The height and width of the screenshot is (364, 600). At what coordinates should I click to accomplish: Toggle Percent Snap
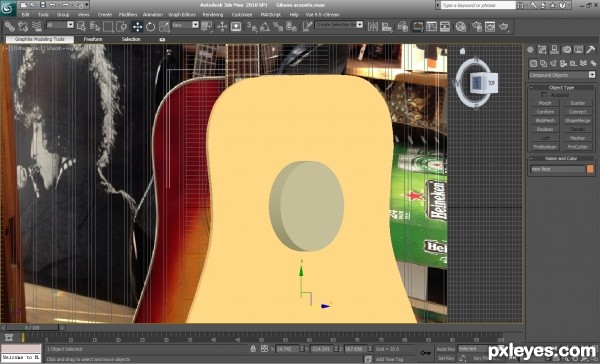278,26
